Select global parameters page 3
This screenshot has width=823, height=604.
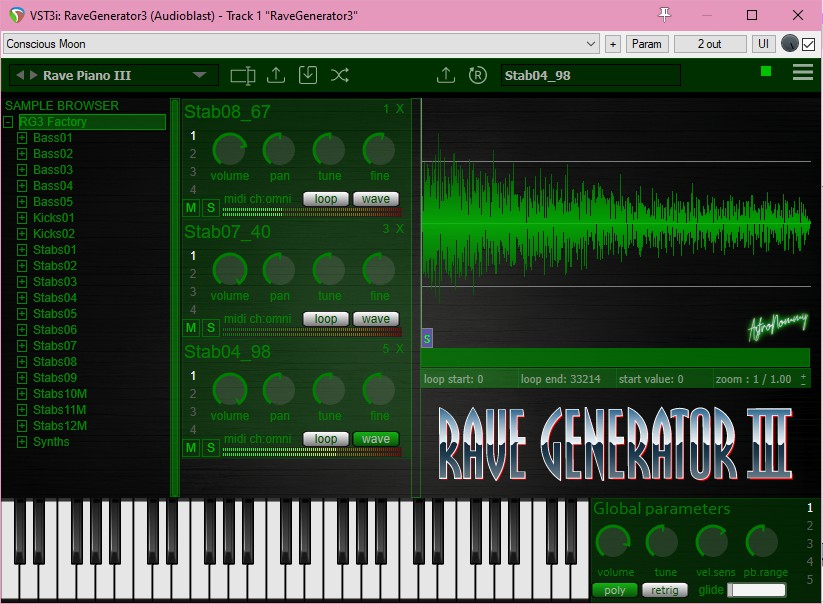810,544
